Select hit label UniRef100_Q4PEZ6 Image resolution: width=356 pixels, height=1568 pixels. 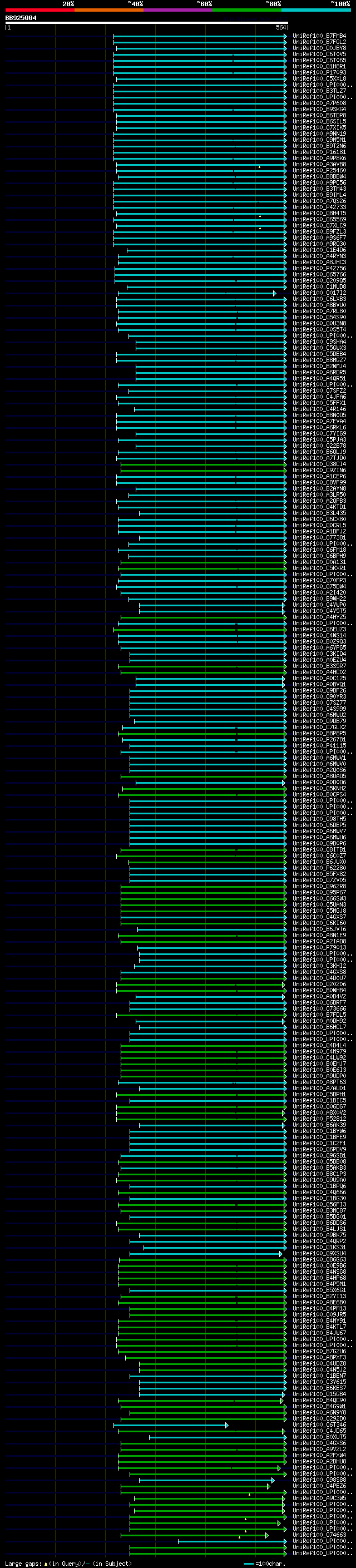[319, 1486]
